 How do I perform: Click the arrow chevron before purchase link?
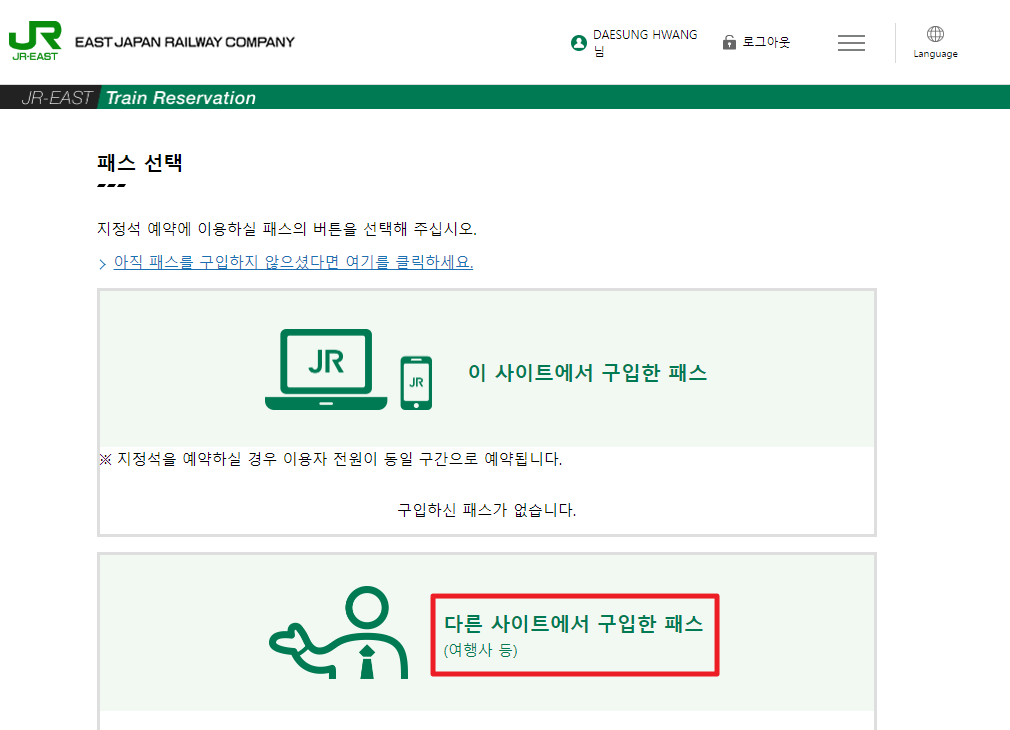[x=102, y=264]
